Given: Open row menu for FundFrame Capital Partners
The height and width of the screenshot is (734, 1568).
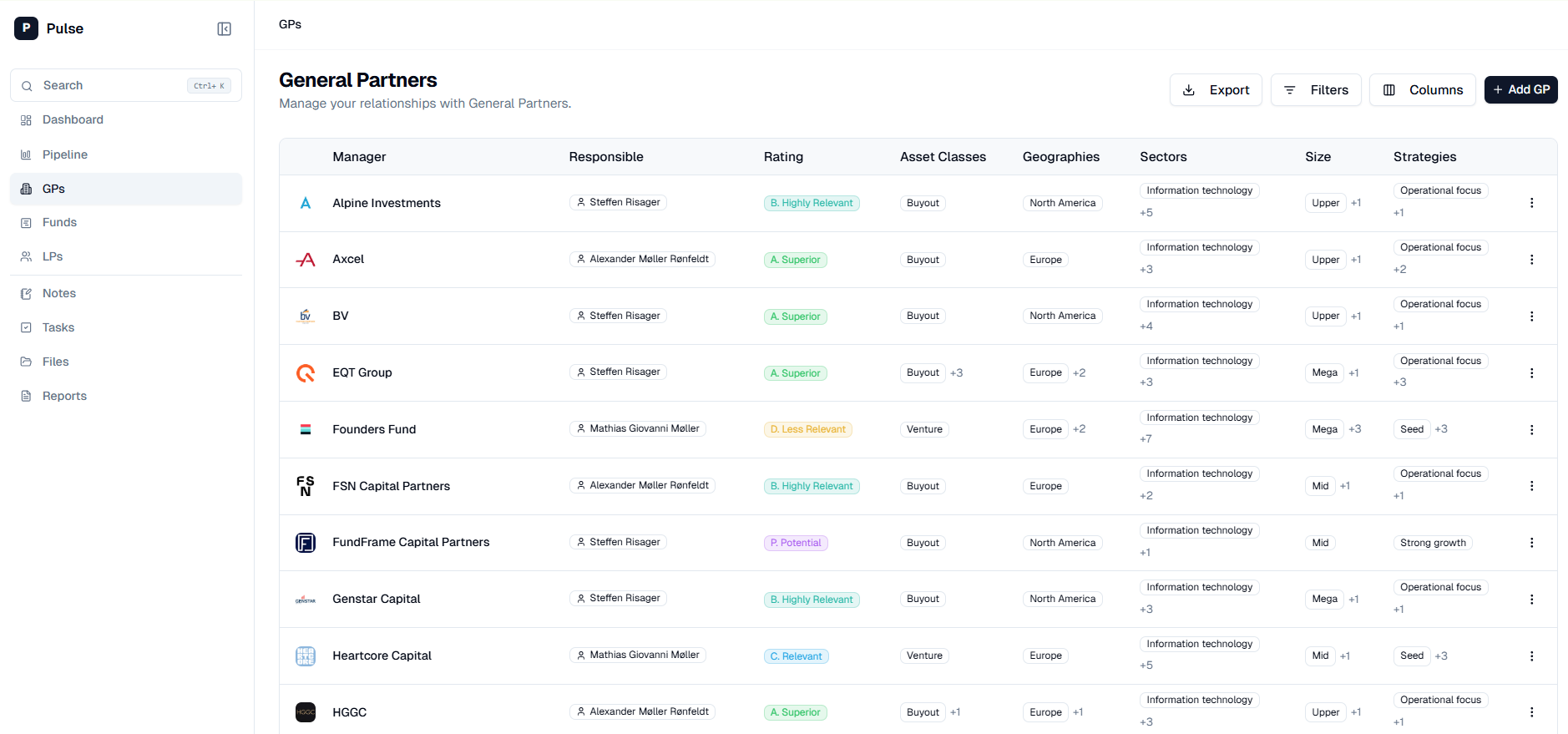Looking at the screenshot, I should [x=1531, y=543].
